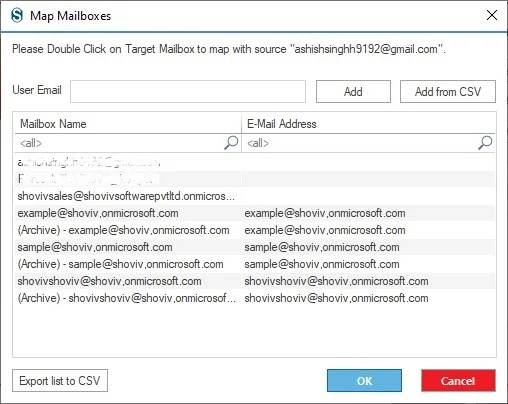Click the E-Mail Address filter search icon
The height and width of the screenshot is (404, 508).
(x=485, y=143)
